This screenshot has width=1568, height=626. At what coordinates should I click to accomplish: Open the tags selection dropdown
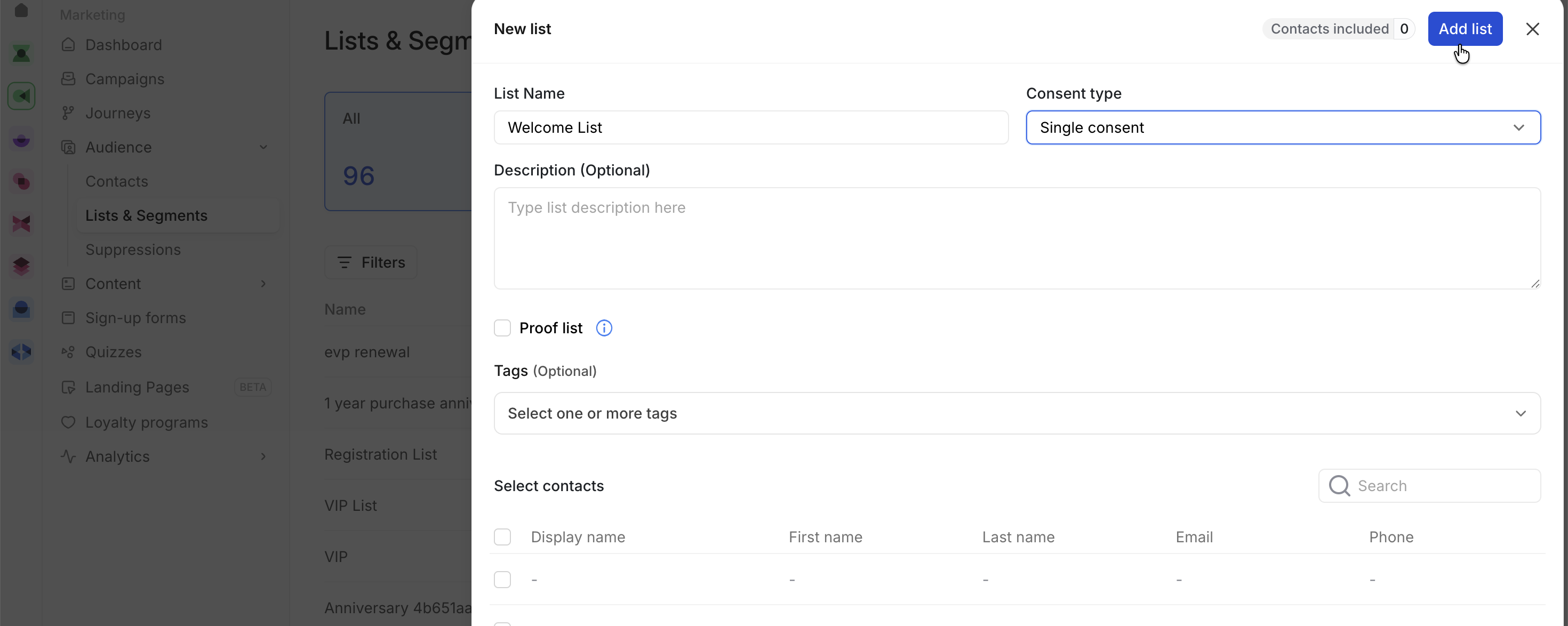(x=1017, y=414)
